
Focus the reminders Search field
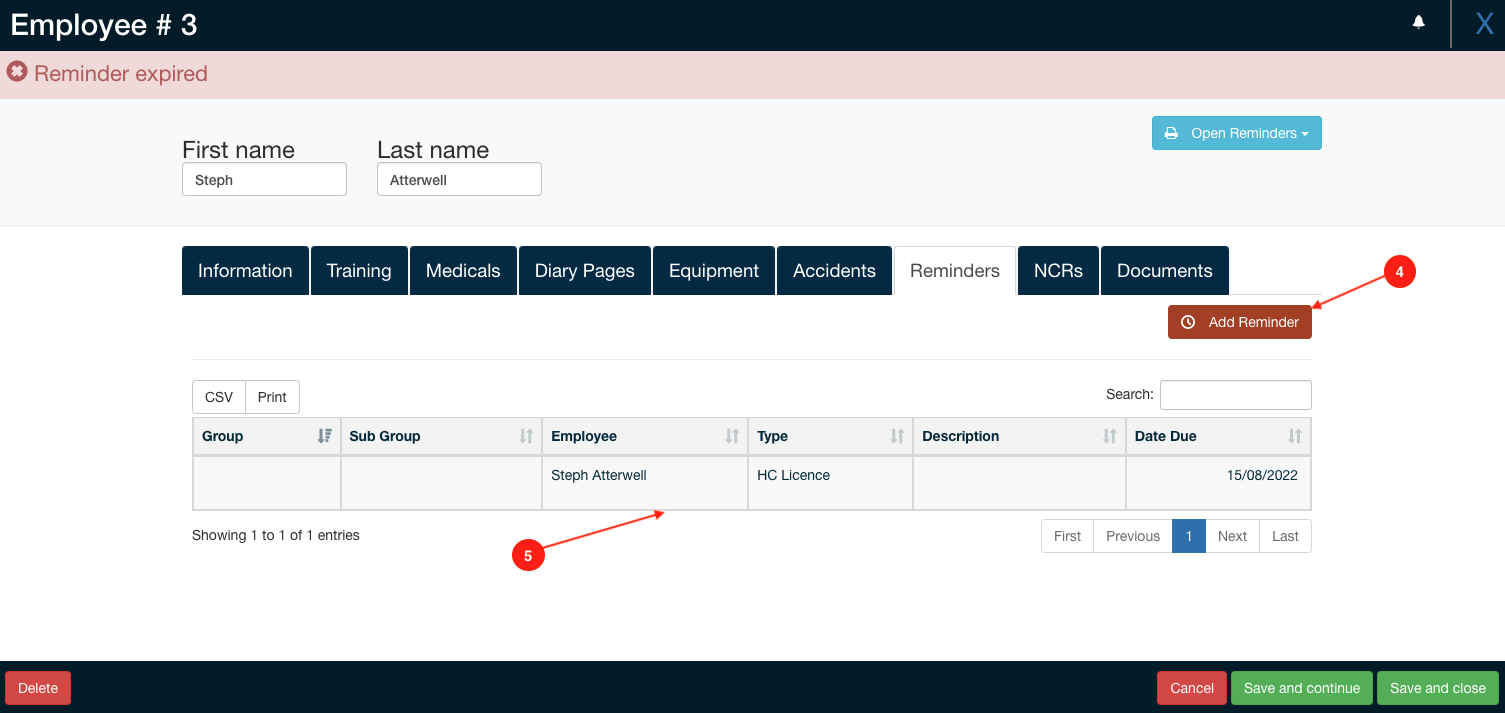(1235, 395)
